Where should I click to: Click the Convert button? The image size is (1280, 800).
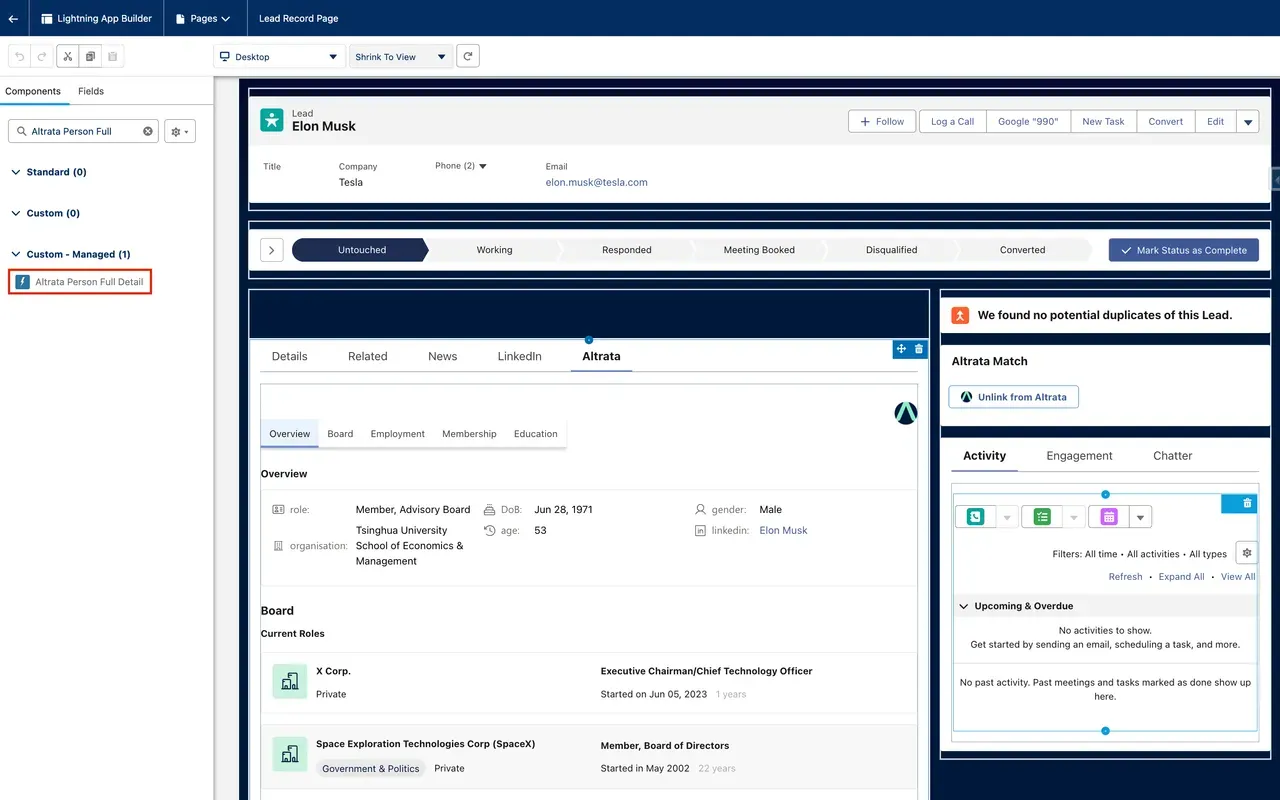click(x=1166, y=121)
